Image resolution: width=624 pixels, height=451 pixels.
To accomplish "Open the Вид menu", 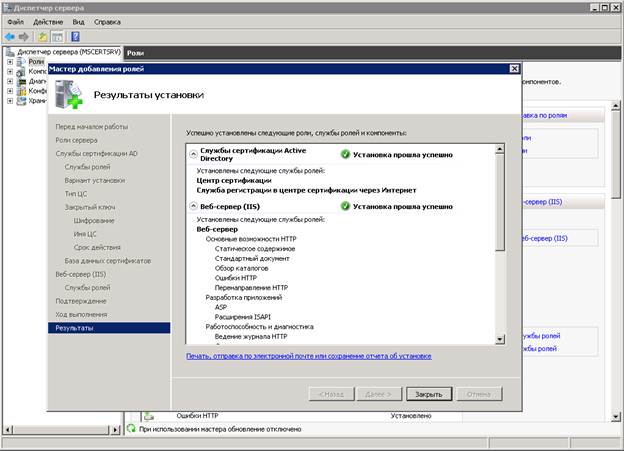I will point(78,22).
